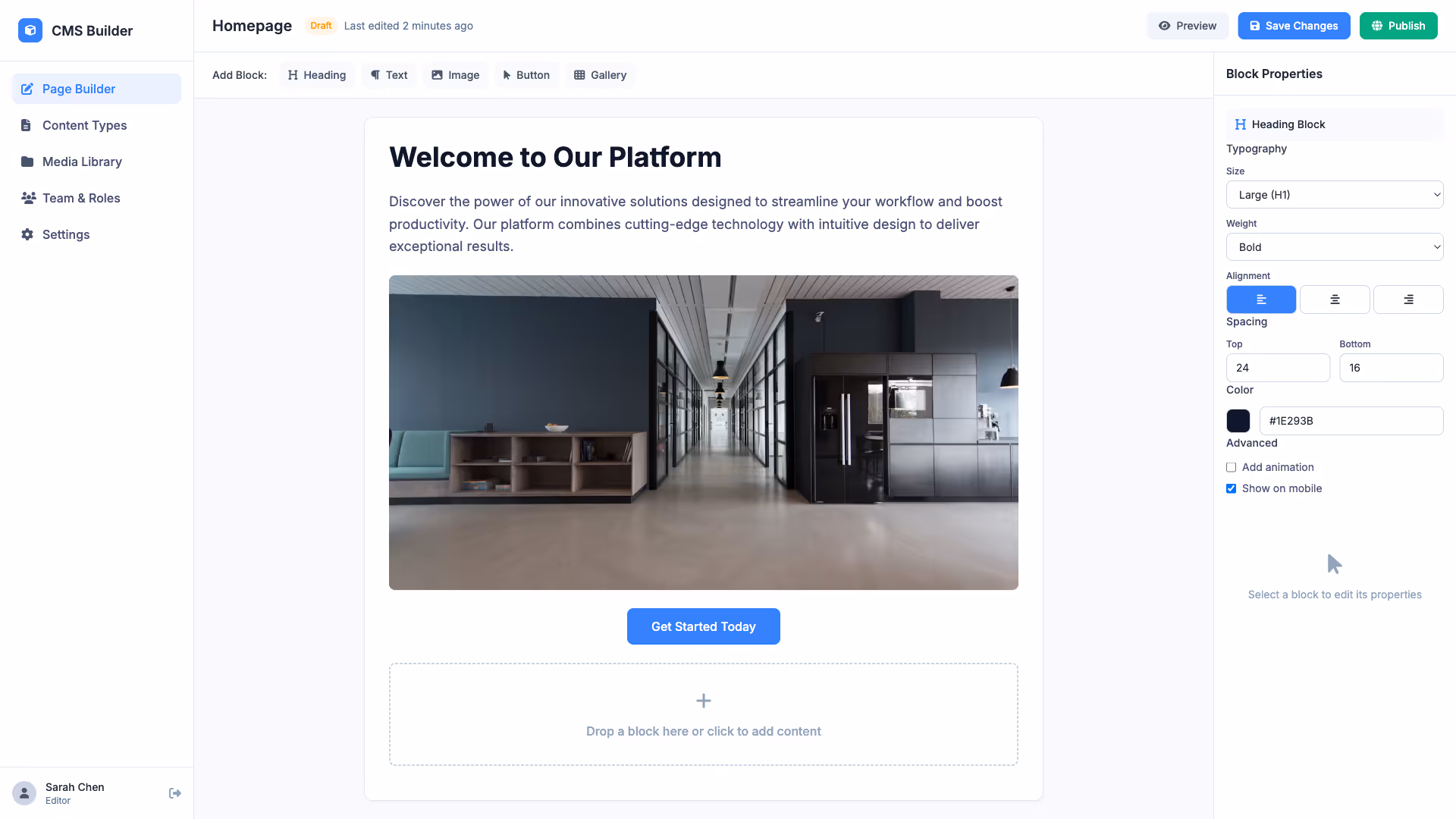This screenshot has width=1456, height=819.
Task: Click the logout icon beside Sarah Chen
Action: click(174, 793)
